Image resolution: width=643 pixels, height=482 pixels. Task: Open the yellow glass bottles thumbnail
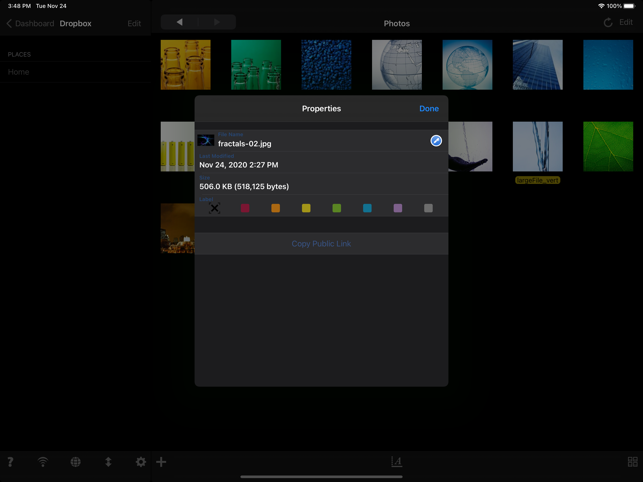(186, 65)
